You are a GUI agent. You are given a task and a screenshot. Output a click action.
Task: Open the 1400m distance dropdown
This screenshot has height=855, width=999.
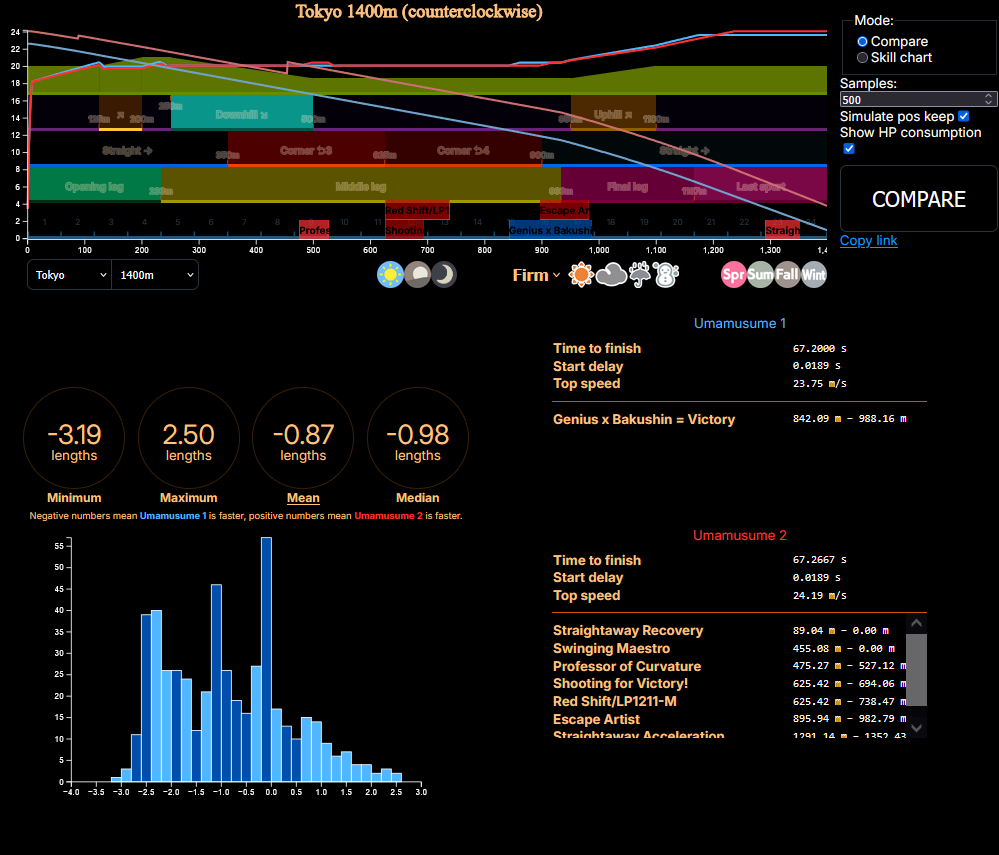pyautogui.click(x=155, y=275)
